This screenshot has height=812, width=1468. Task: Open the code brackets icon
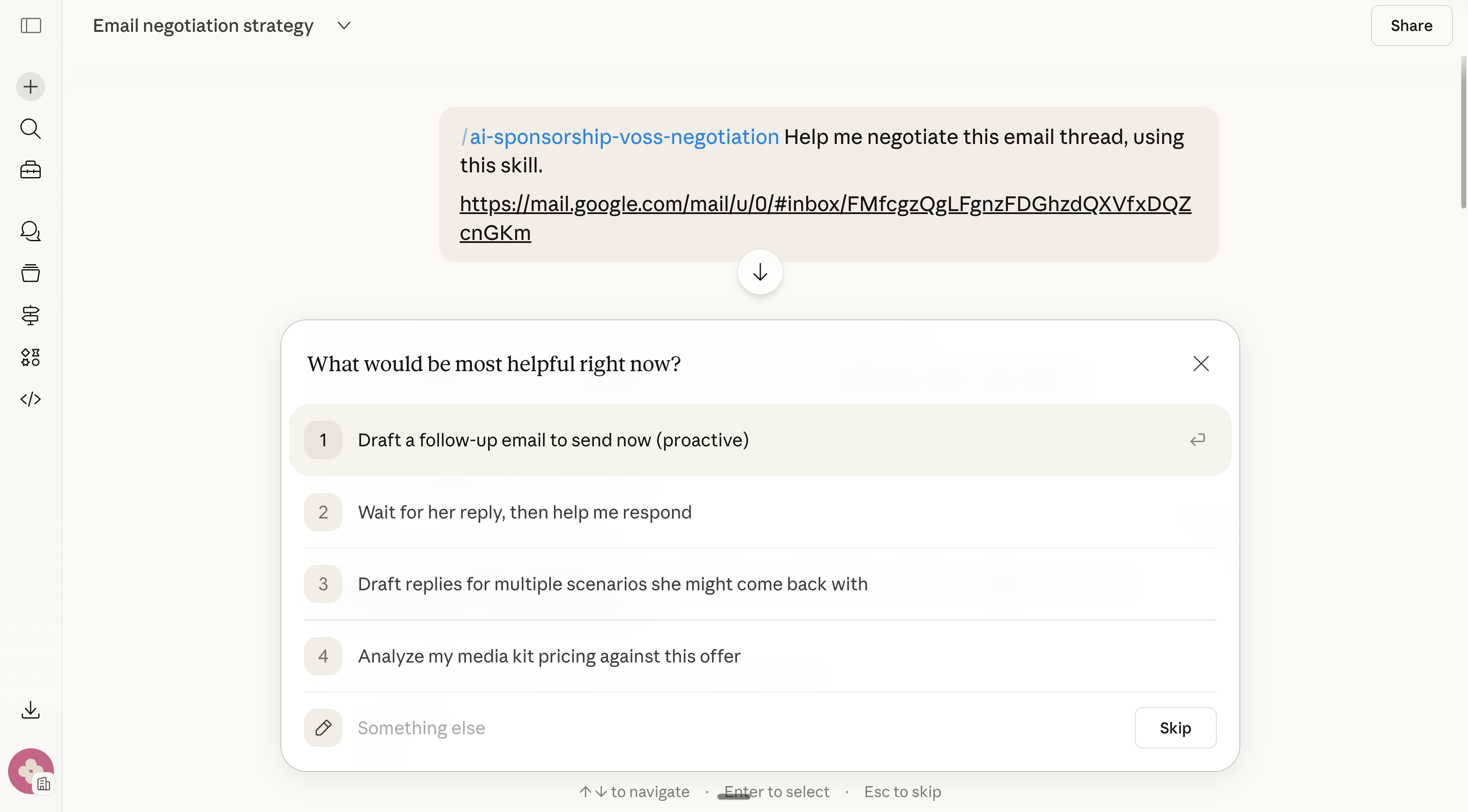coord(31,399)
